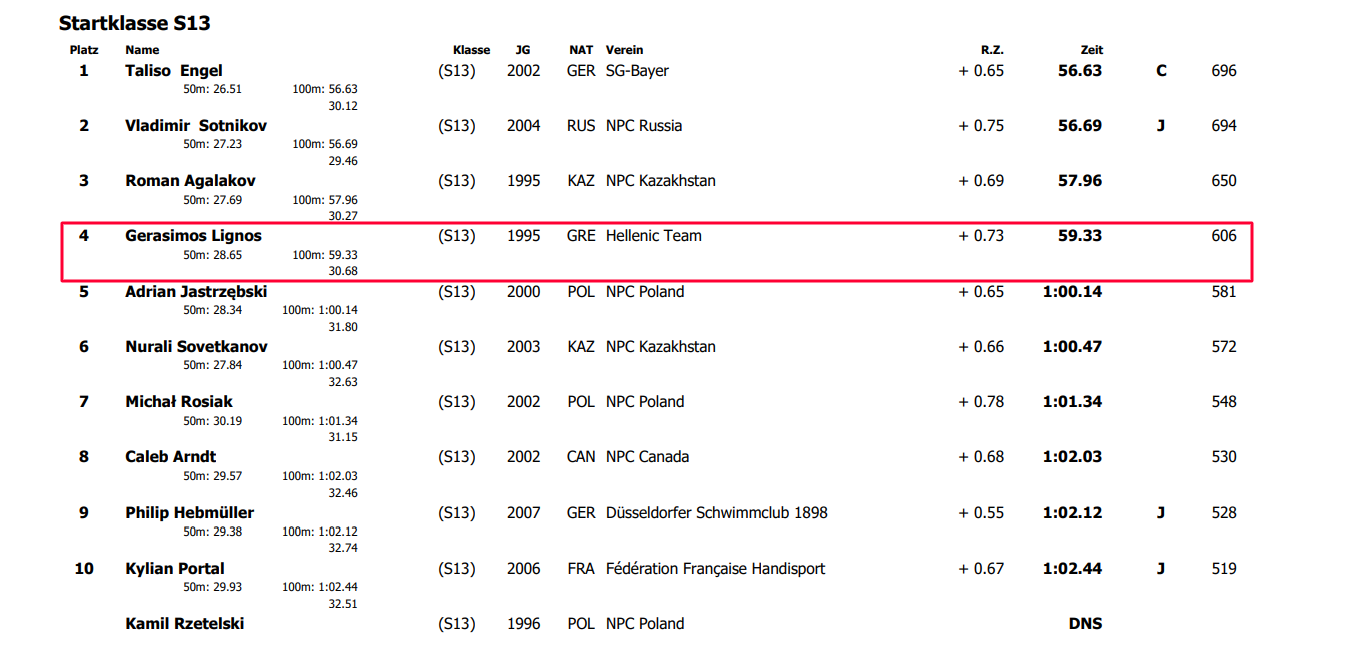The width and height of the screenshot is (1345, 654).
Task: Click points value 694 for Sotnikov
Action: [x=1224, y=126]
